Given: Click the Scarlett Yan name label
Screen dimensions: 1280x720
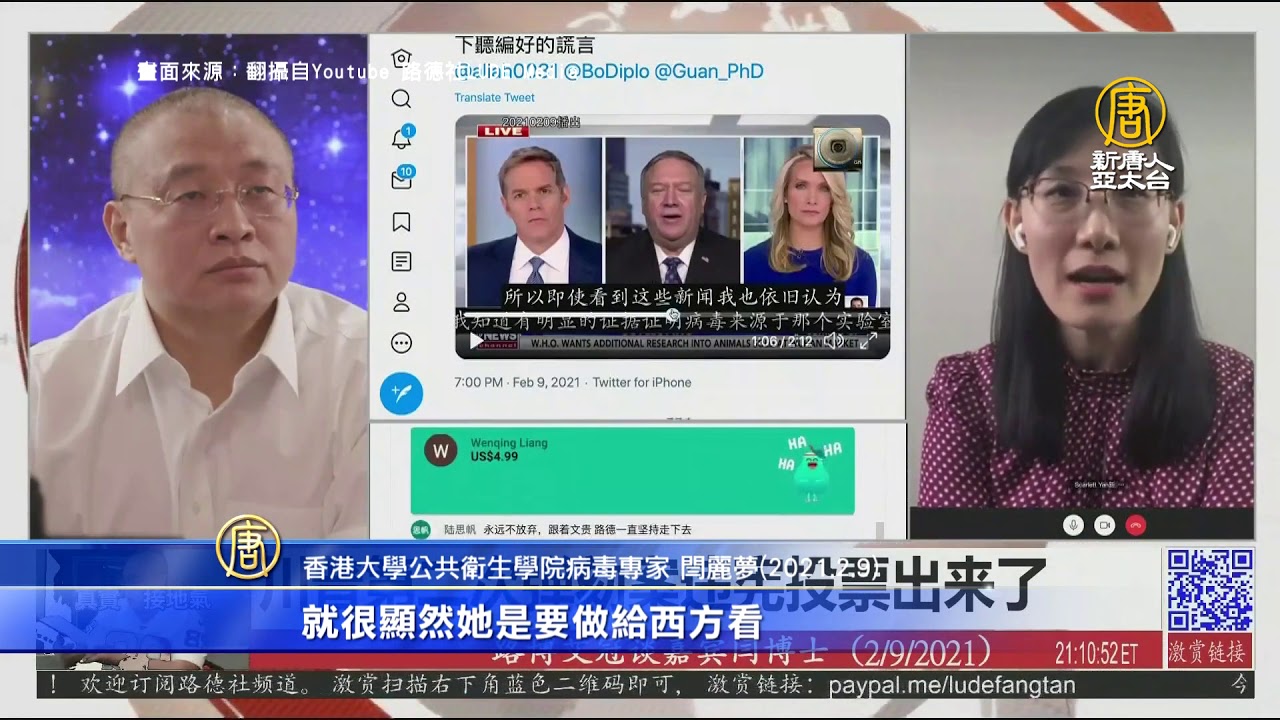Looking at the screenshot, I should pos(1098,484).
